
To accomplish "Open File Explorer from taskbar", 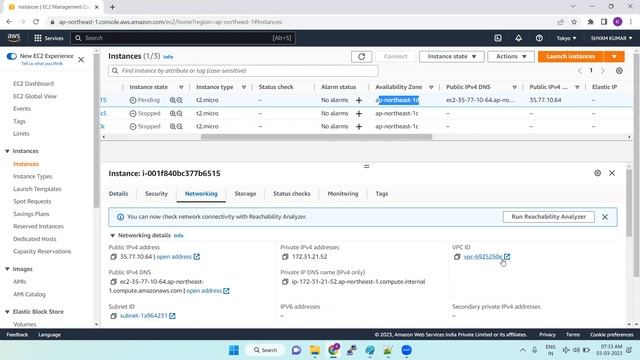I will (315, 350).
